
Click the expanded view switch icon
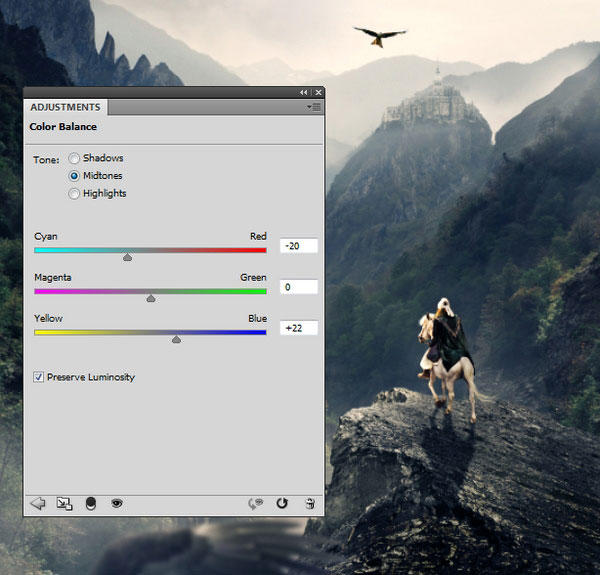(x=64, y=503)
